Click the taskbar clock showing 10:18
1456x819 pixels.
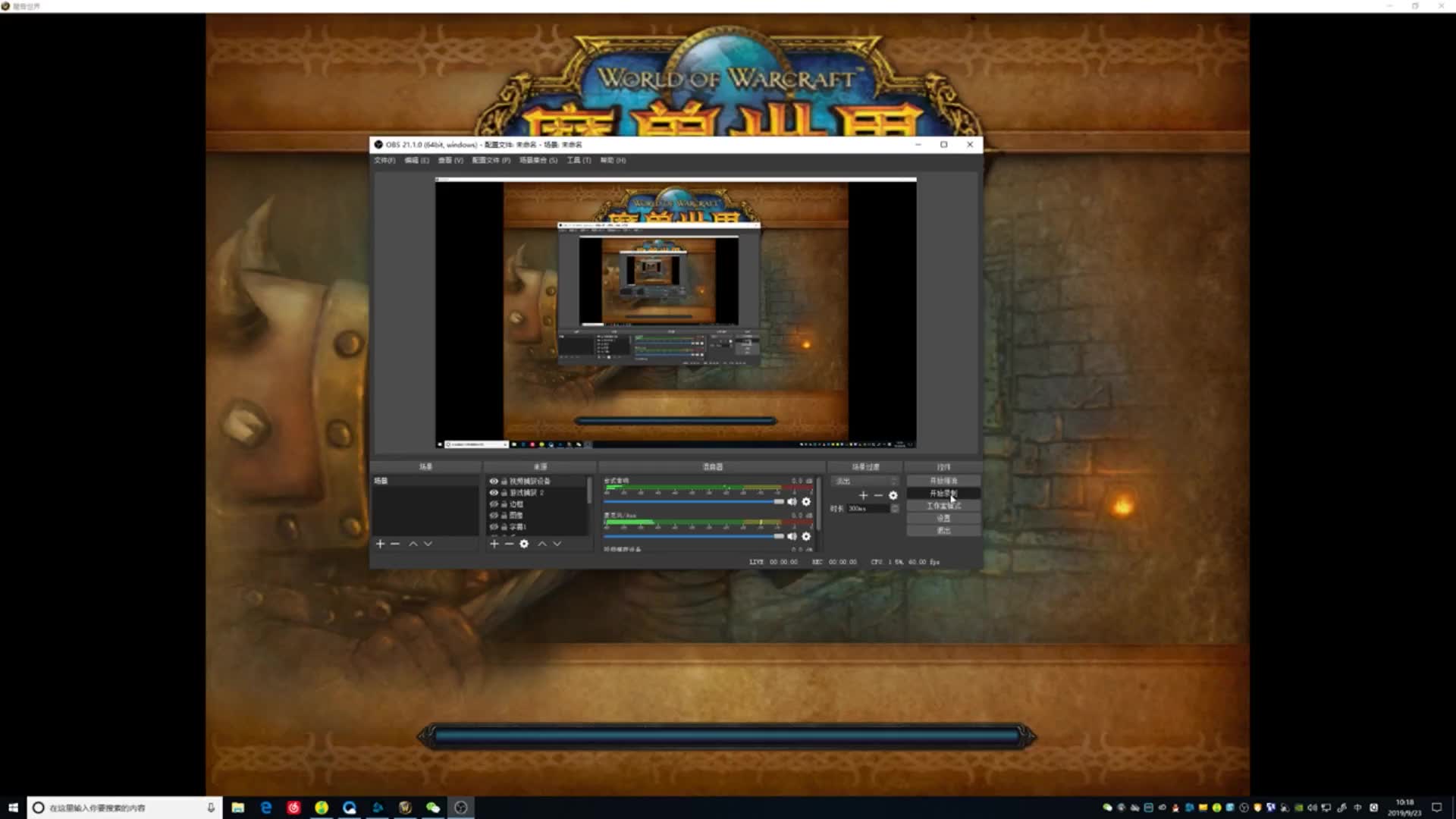pos(1404,808)
